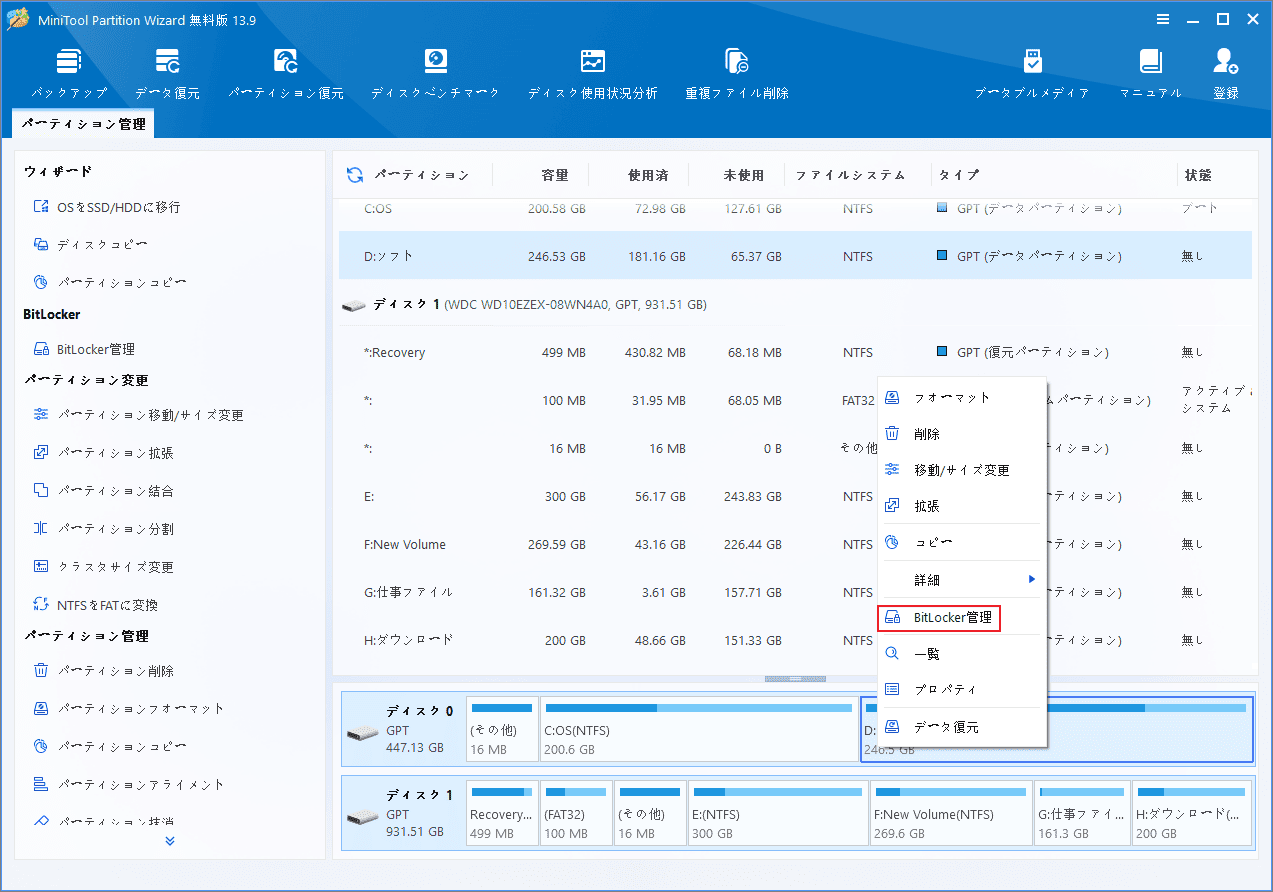
Task: Open BitLocker管理 in the left sidebar
Action: point(84,349)
